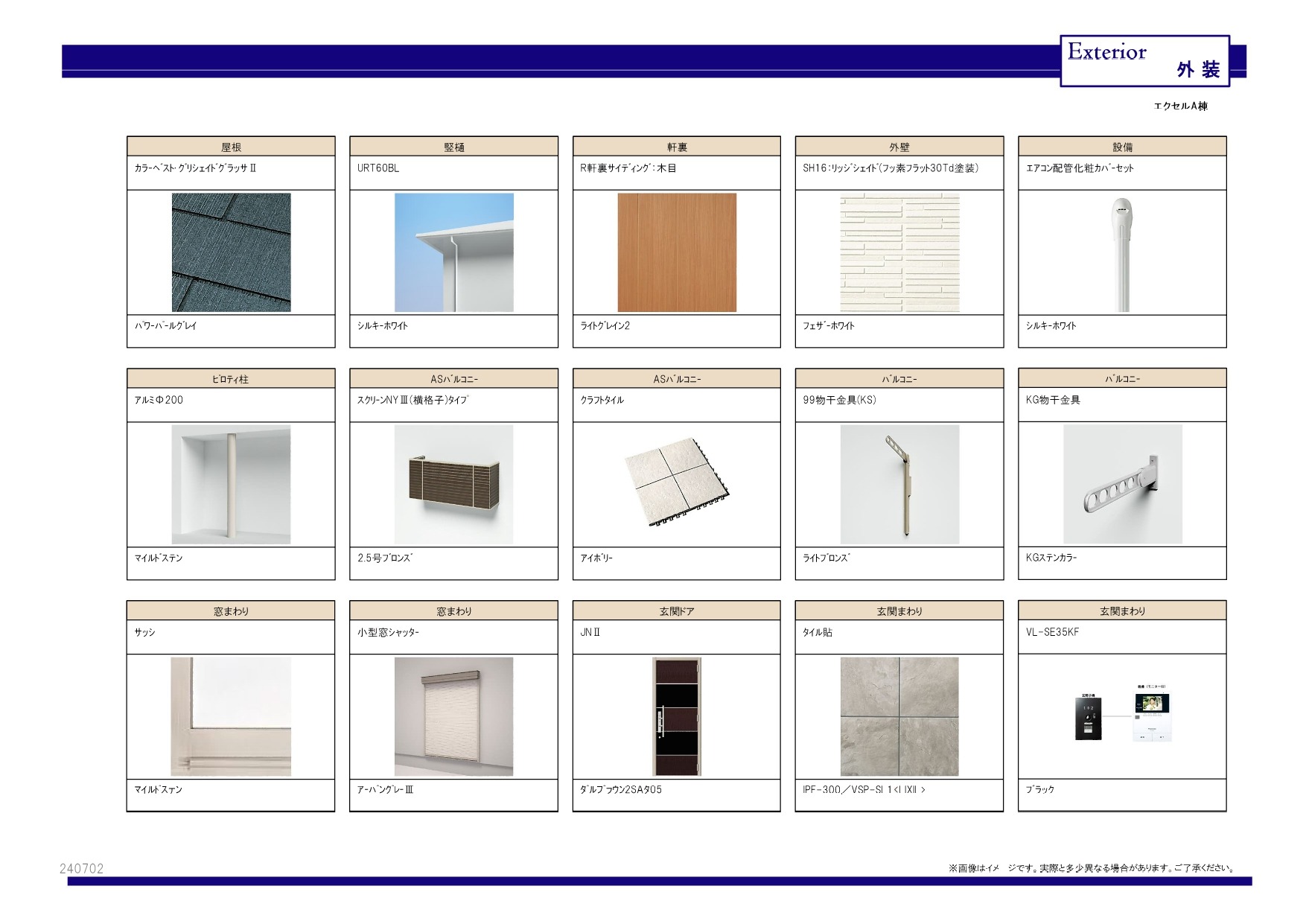The height and width of the screenshot is (924, 1306).
Task: Click the 外壁 card header
Action: click(x=899, y=147)
